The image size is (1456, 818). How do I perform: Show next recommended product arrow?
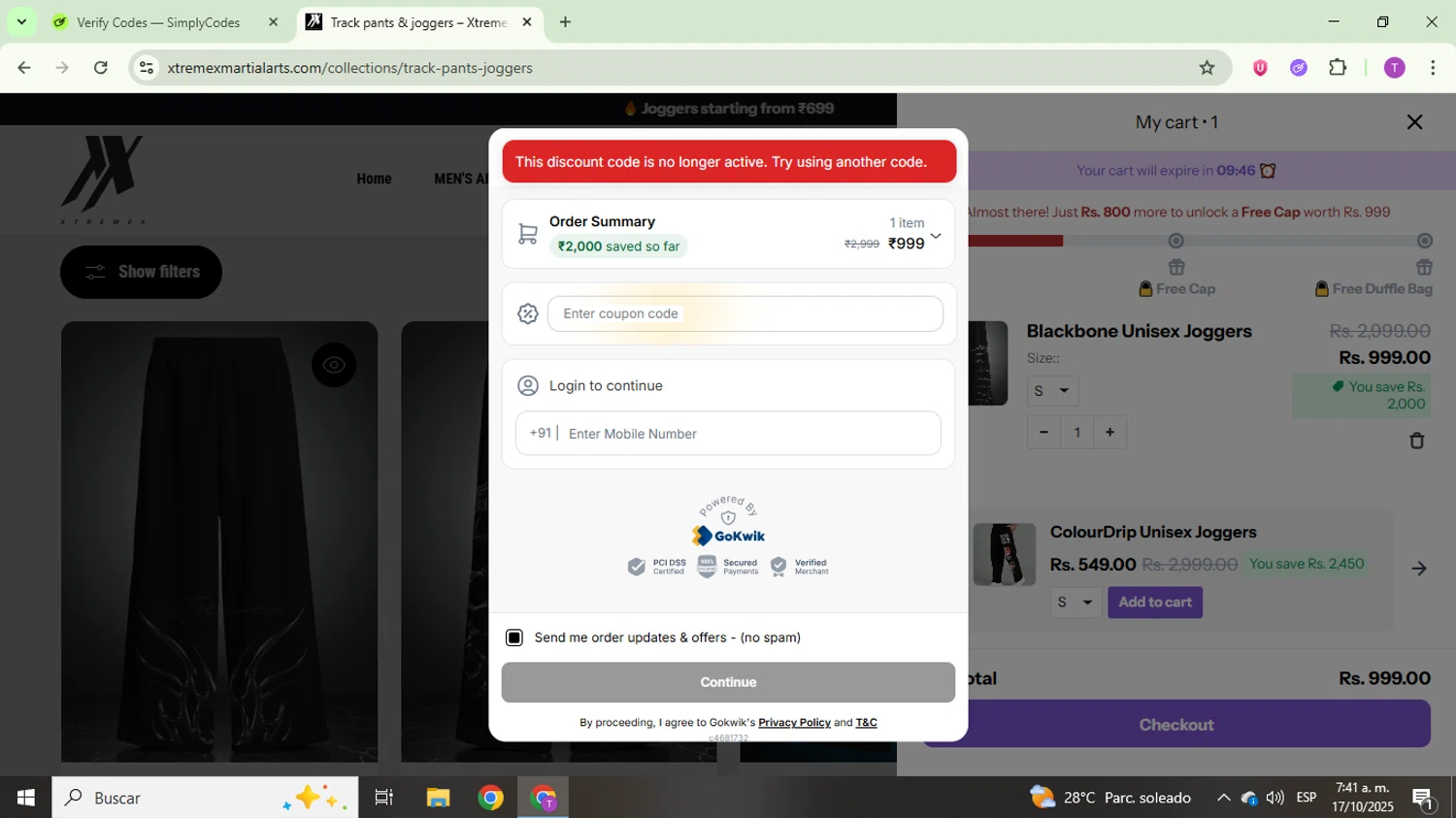[x=1418, y=569]
